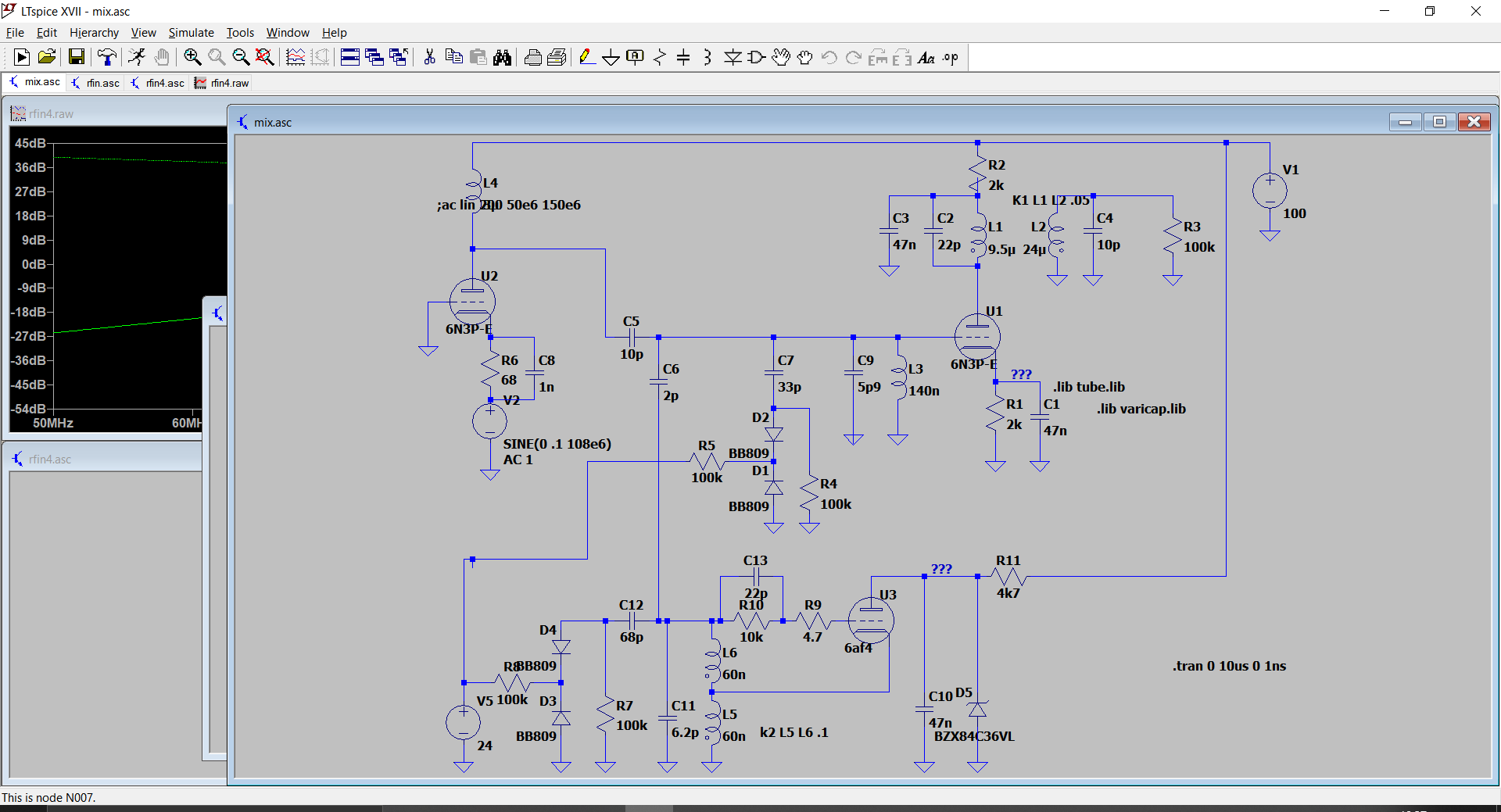1501x812 pixels.
Task: Select the Inductor placement tool
Action: pos(708,57)
